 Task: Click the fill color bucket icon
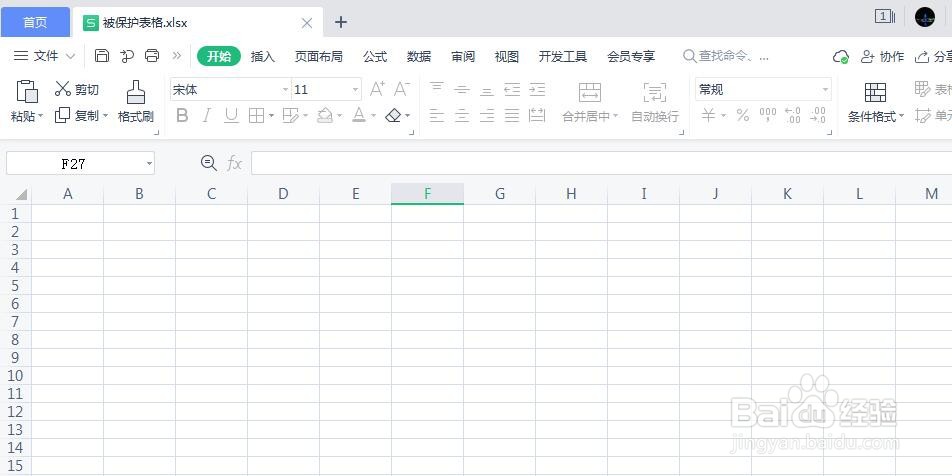coord(325,115)
